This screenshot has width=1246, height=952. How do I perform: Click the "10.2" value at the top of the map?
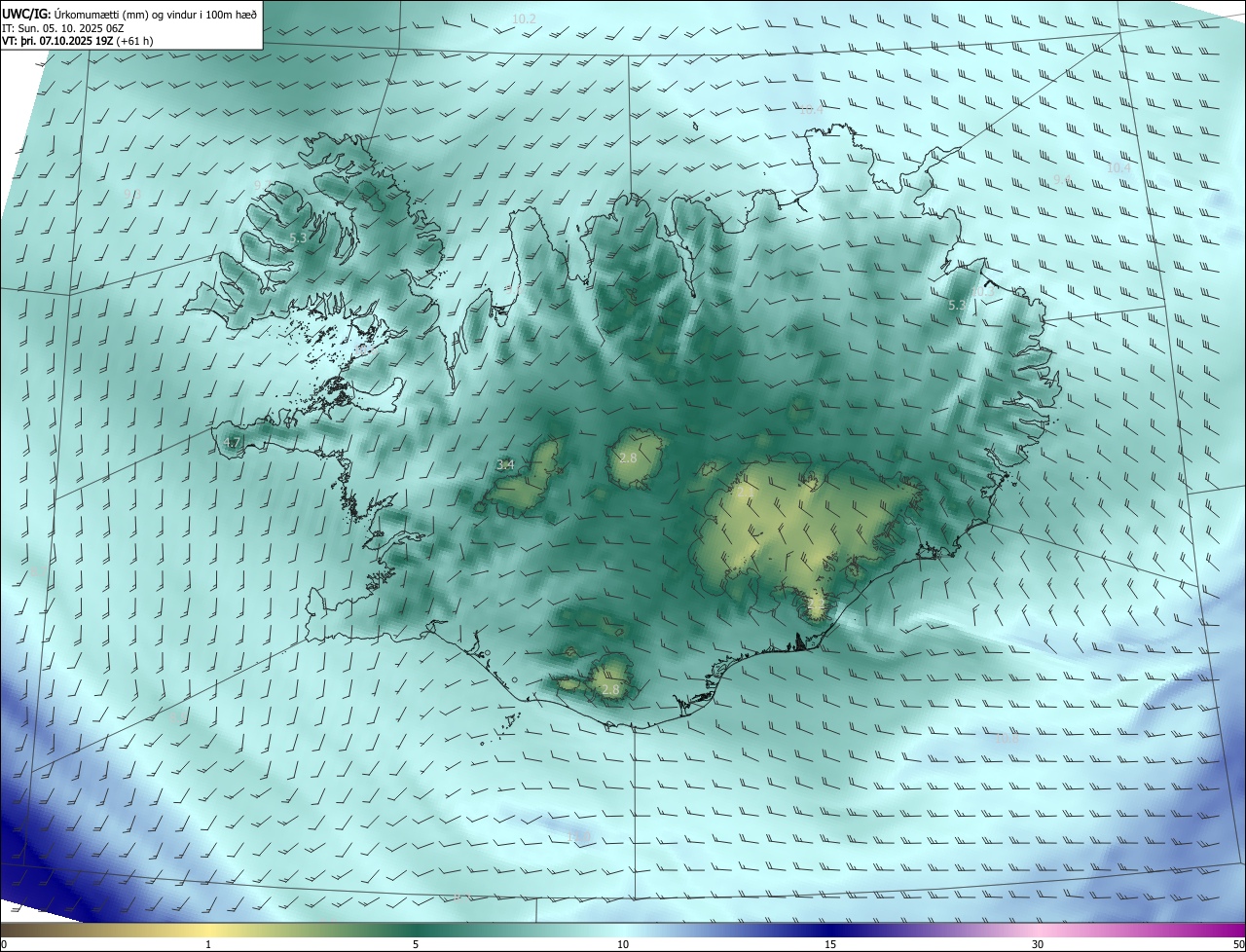pyautogui.click(x=524, y=18)
